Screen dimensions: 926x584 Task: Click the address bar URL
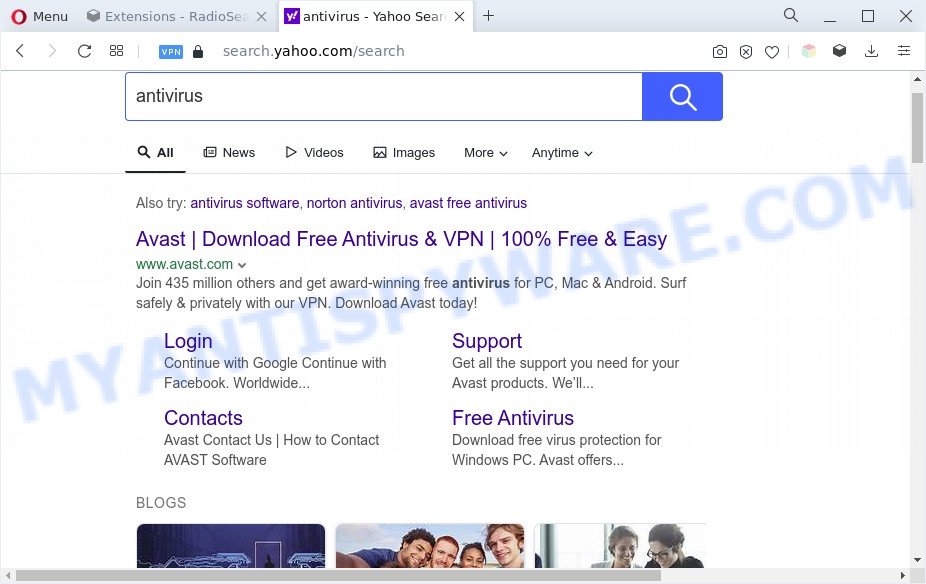pos(314,51)
